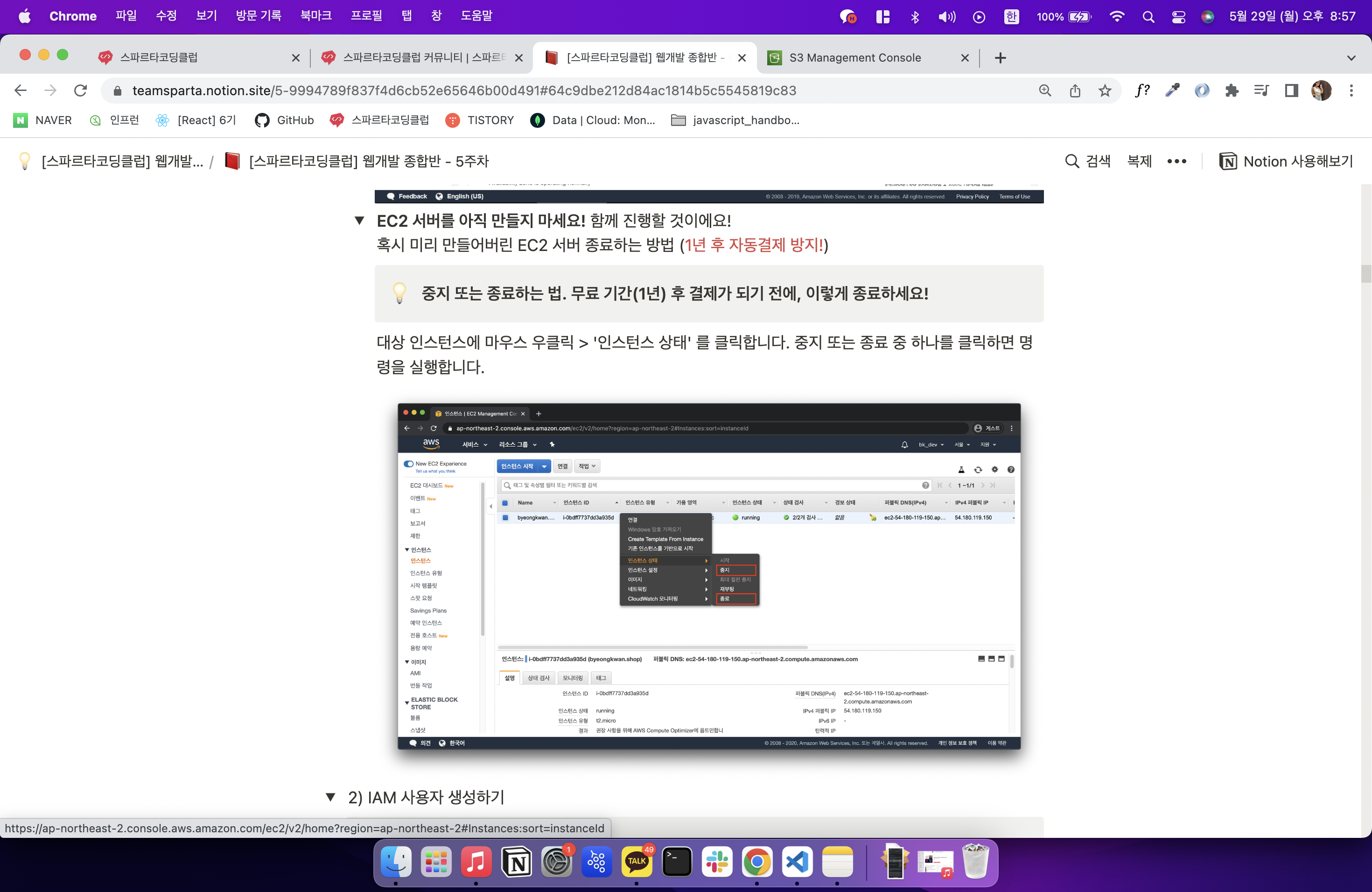
Task: Open the Trash in the dock
Action: tap(975, 862)
